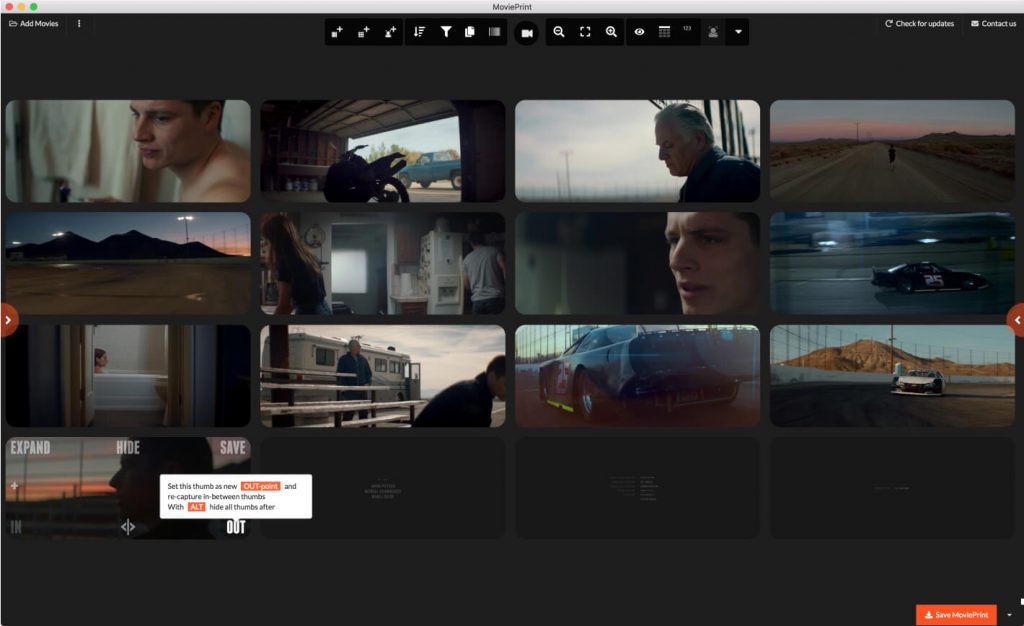Select the desert road runner thumbnail

pos(892,151)
